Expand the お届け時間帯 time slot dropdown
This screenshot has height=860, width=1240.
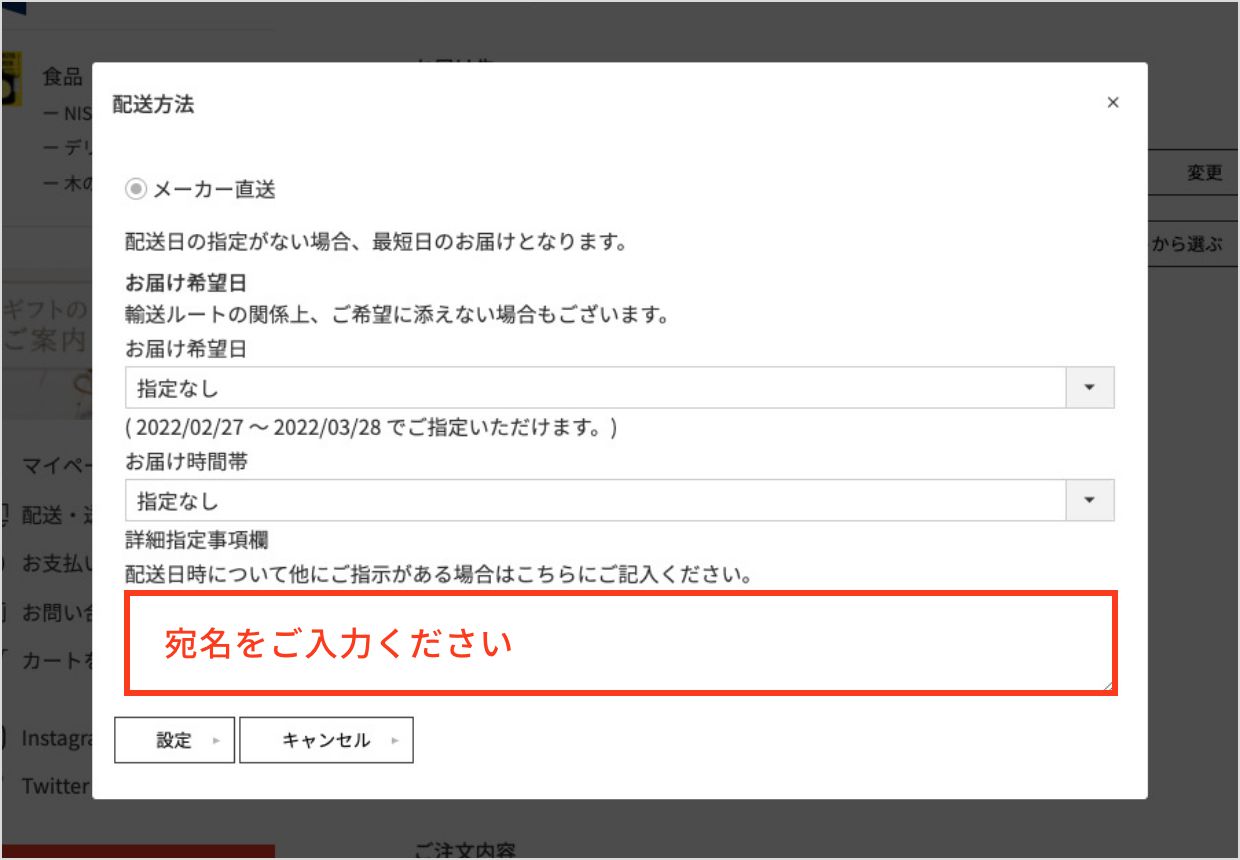pyautogui.click(x=619, y=500)
